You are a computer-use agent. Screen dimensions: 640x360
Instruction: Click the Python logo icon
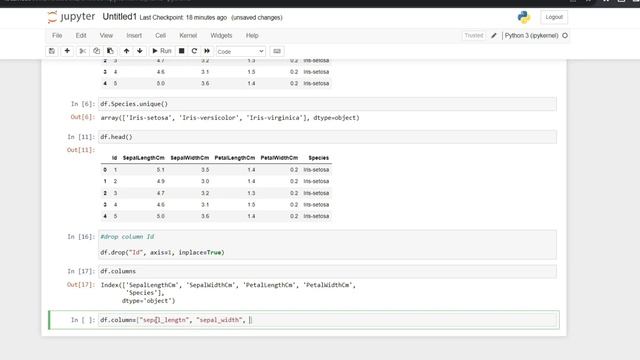pyautogui.click(x=524, y=17)
